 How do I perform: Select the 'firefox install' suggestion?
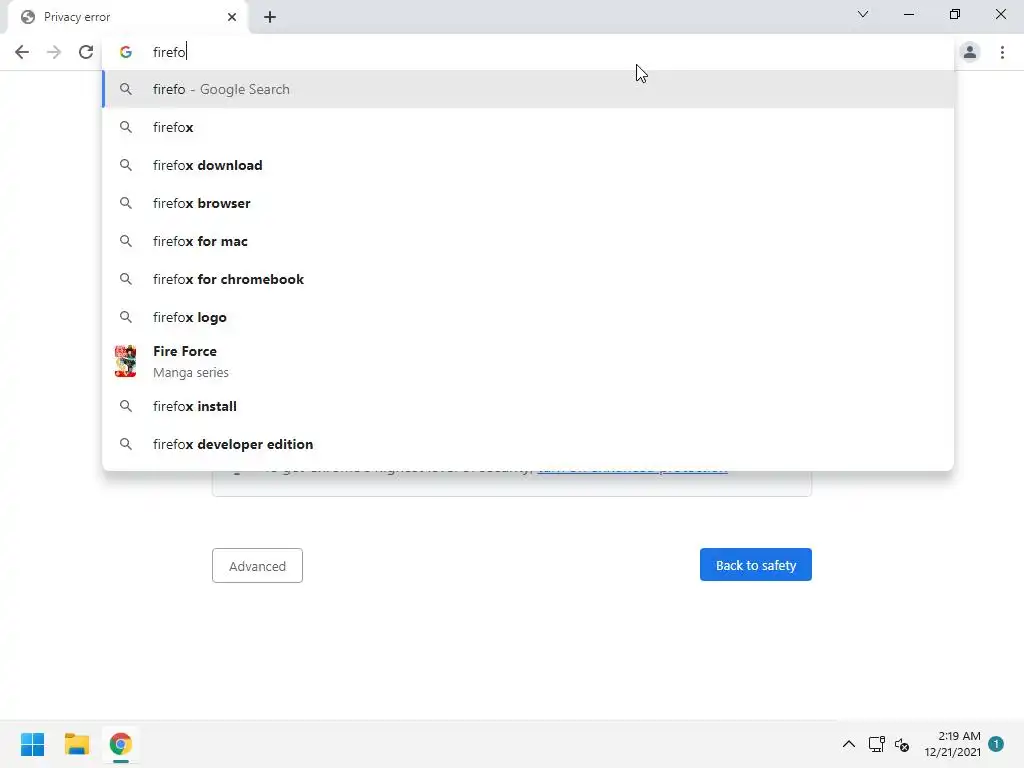click(x=528, y=406)
